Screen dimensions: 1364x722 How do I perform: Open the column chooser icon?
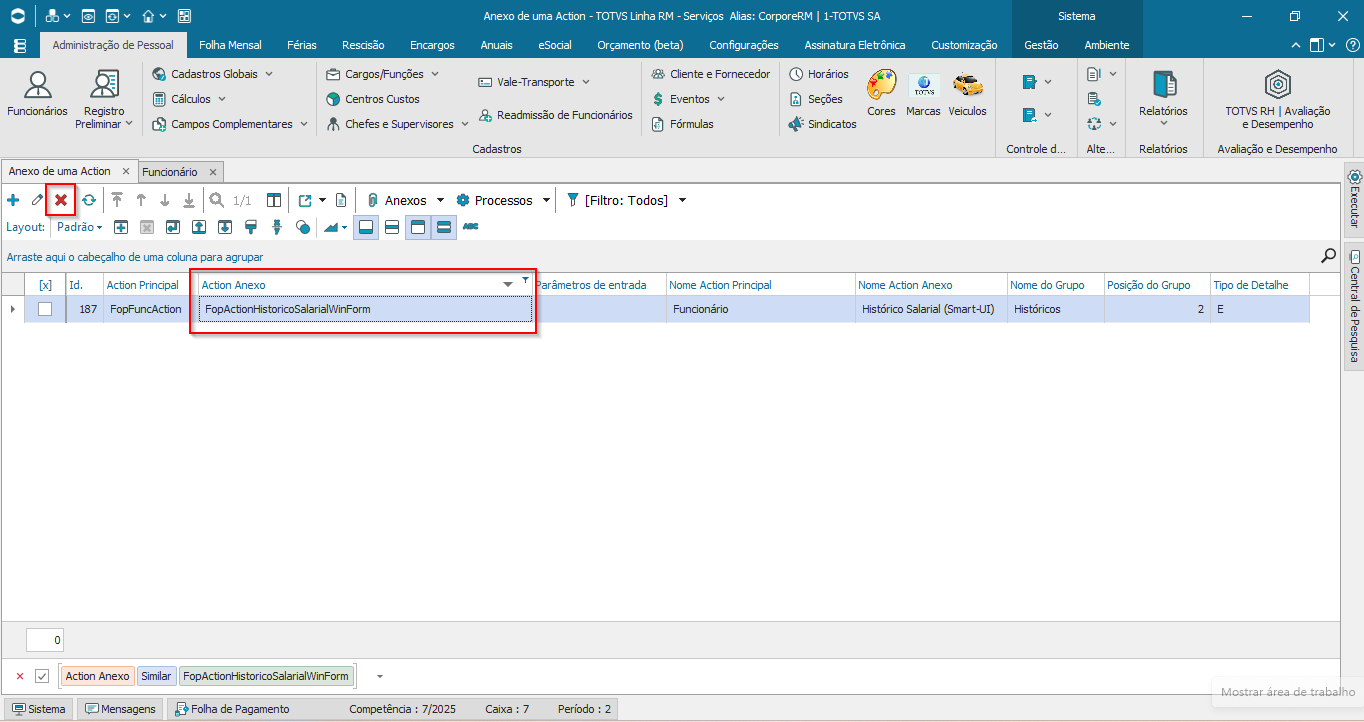[274, 200]
